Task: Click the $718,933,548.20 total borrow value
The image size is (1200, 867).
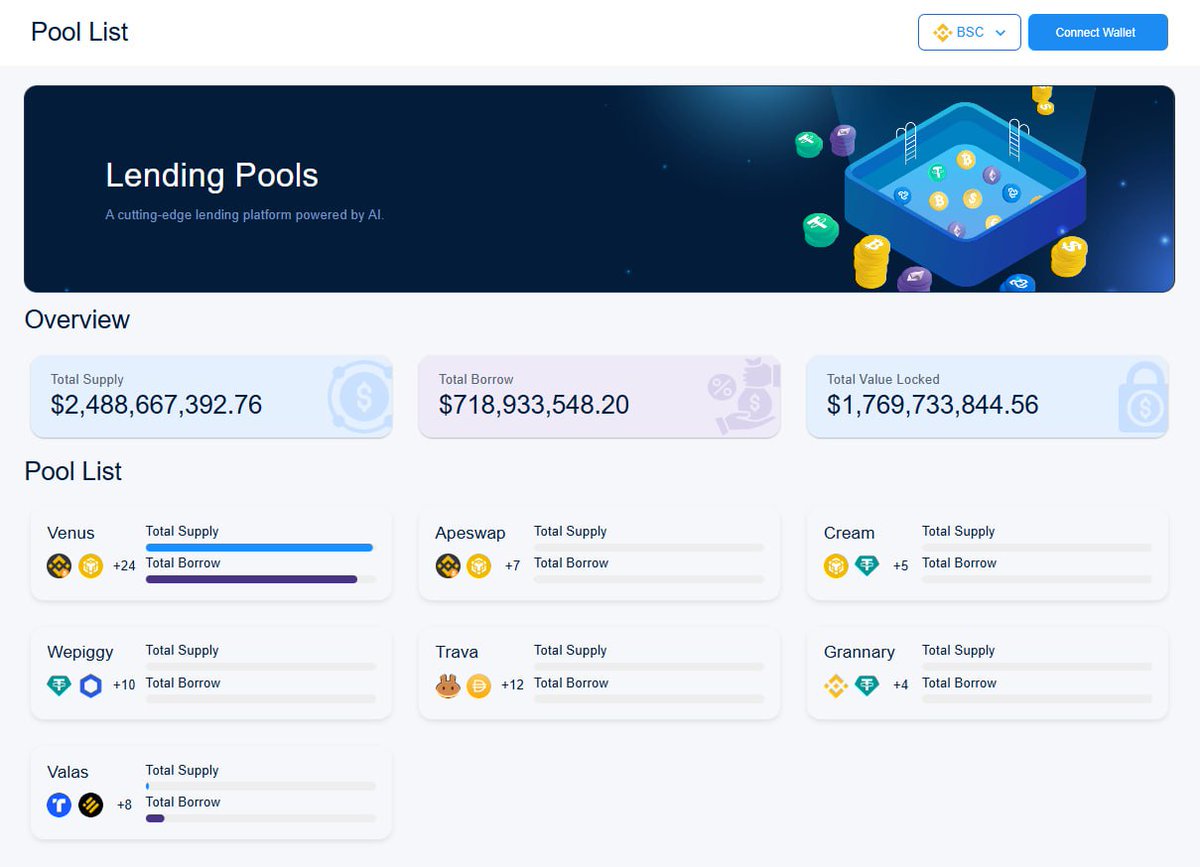Action: tap(534, 404)
